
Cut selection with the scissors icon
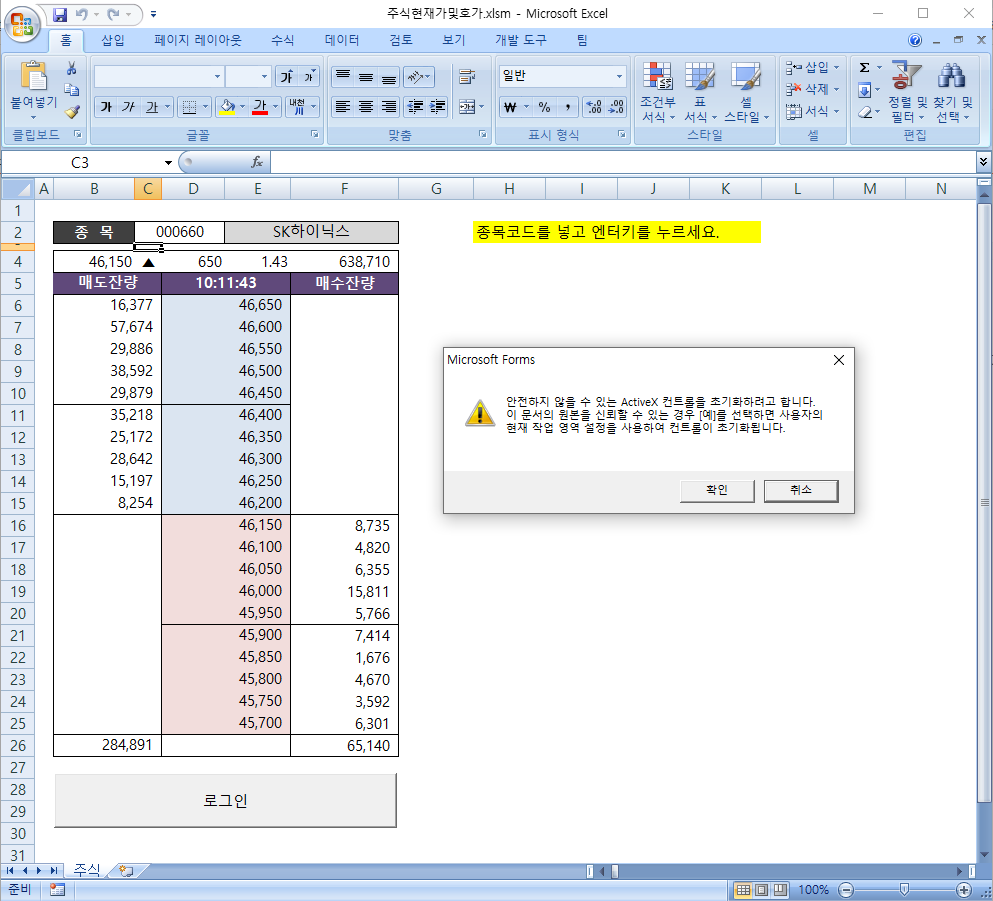(72, 68)
